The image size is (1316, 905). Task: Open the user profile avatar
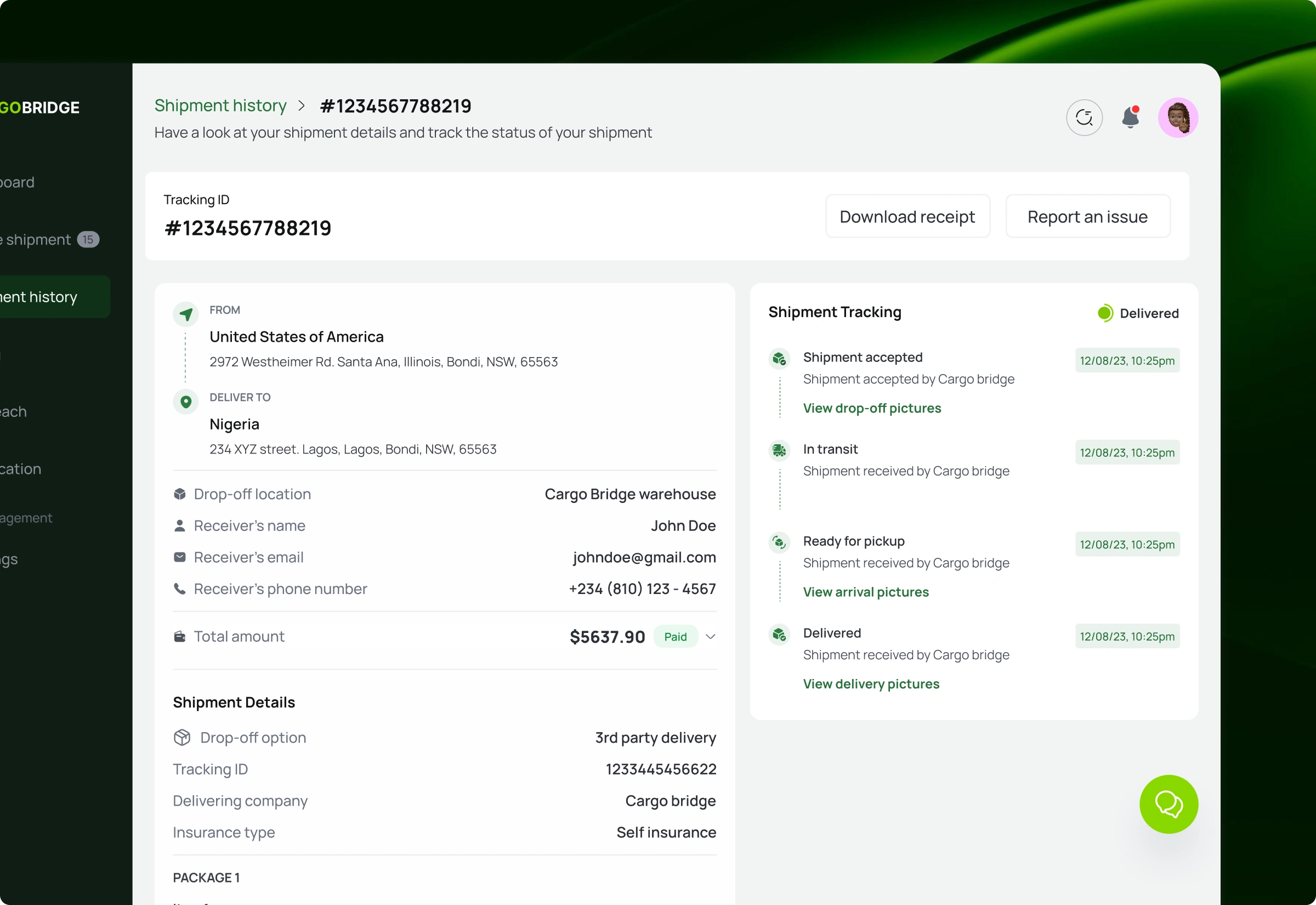pos(1177,117)
